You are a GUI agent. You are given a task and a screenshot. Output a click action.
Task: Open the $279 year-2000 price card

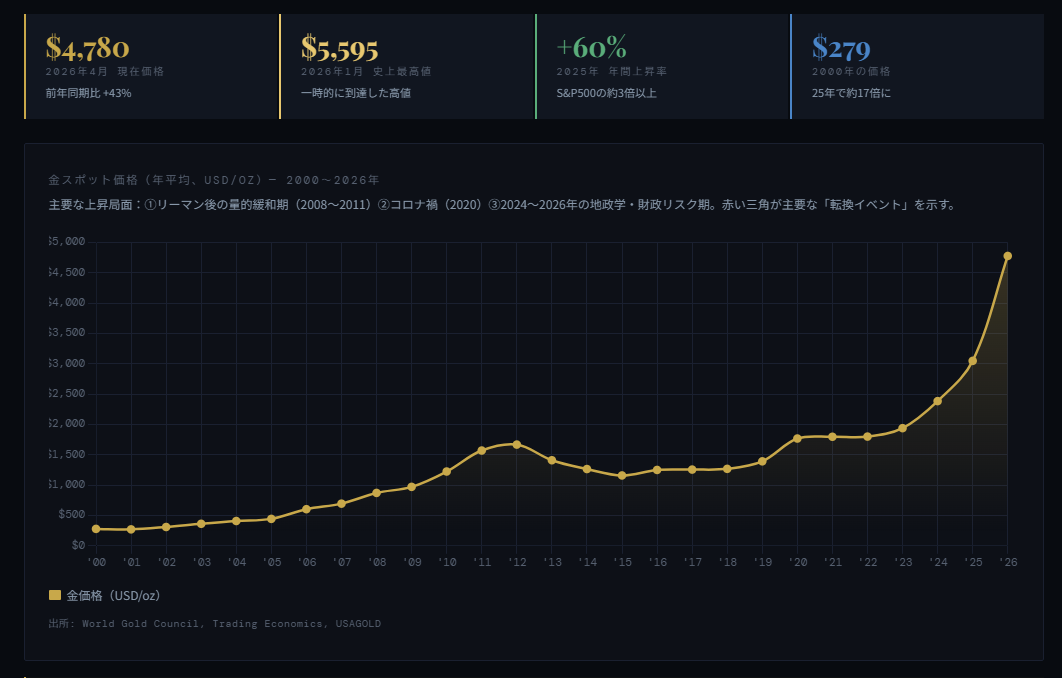[x=917, y=67]
